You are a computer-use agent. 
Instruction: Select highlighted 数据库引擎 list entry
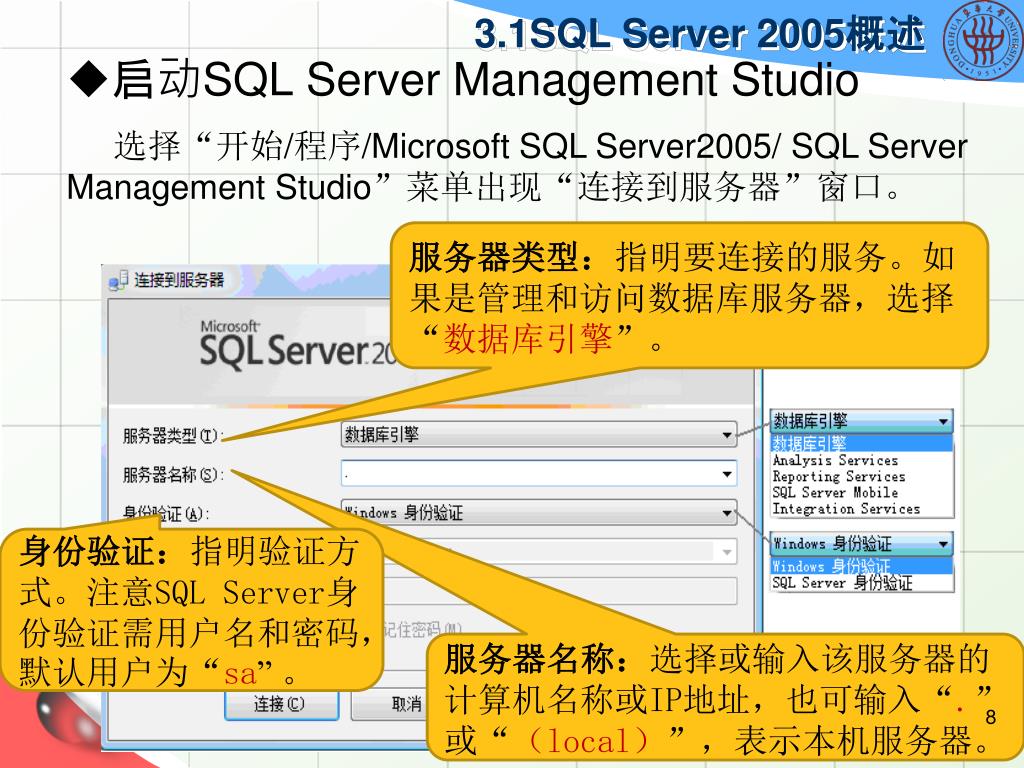(861, 443)
